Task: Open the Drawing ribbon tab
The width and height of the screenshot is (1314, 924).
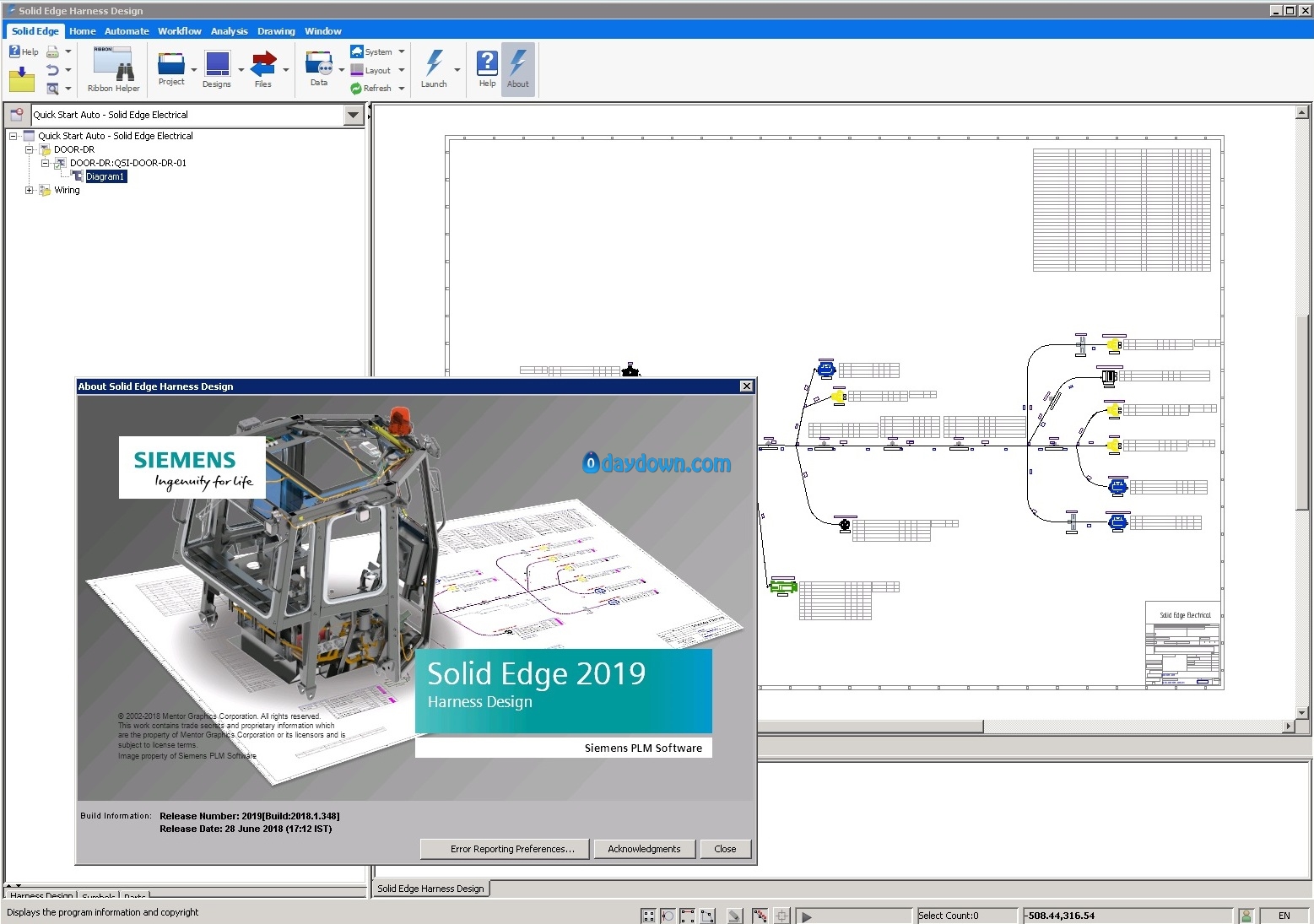Action: point(276,31)
